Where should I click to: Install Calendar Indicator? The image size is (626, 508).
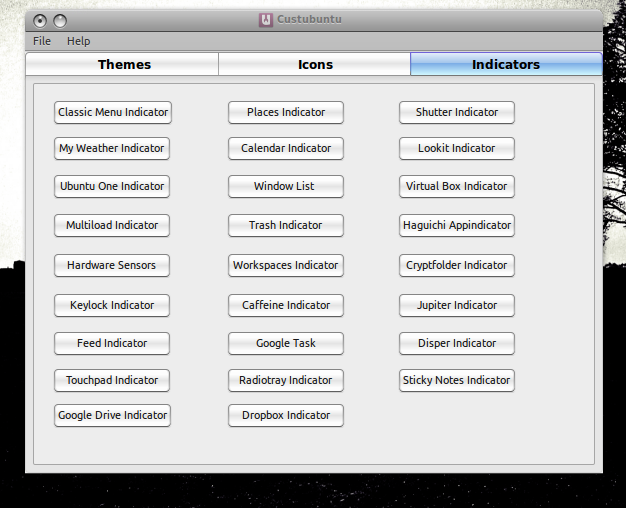tap(286, 148)
